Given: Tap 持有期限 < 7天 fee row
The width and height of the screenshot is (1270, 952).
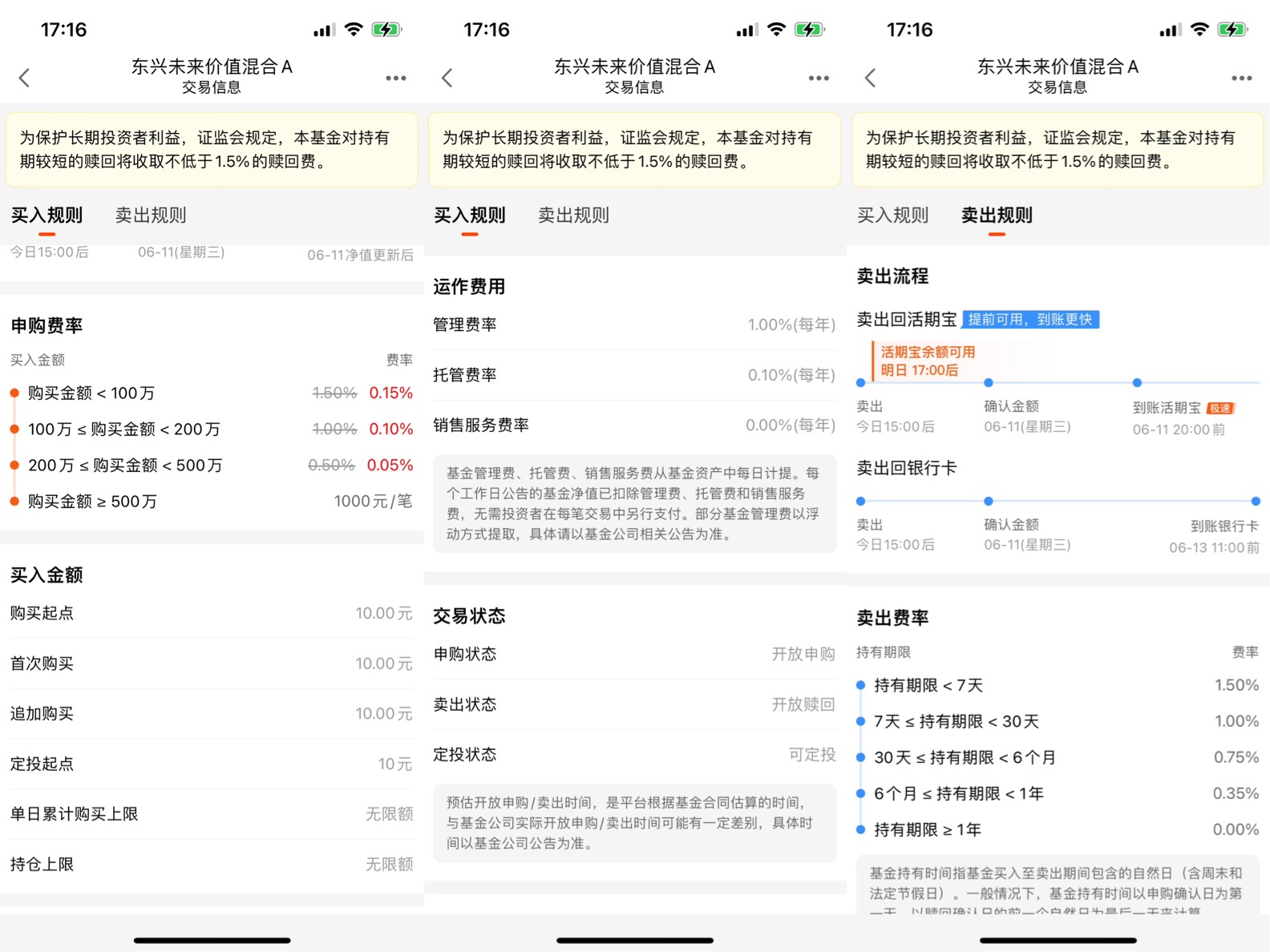Looking at the screenshot, I should (1058, 685).
